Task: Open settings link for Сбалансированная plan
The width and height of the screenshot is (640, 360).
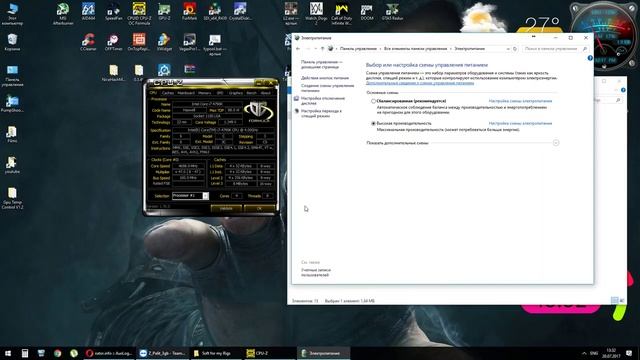Action: click(x=520, y=101)
